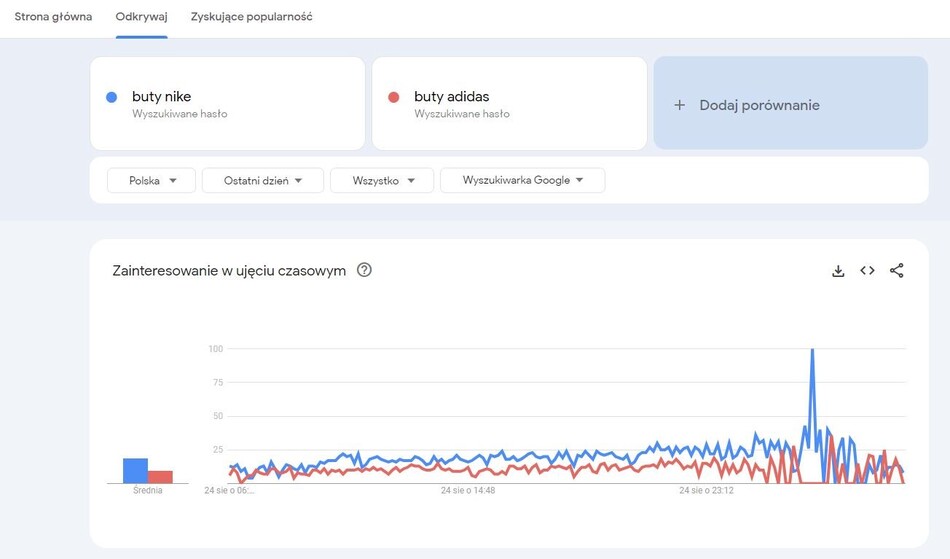Expand the Ostatni dzień time range dropdown
This screenshot has width=950, height=559.
(x=263, y=181)
